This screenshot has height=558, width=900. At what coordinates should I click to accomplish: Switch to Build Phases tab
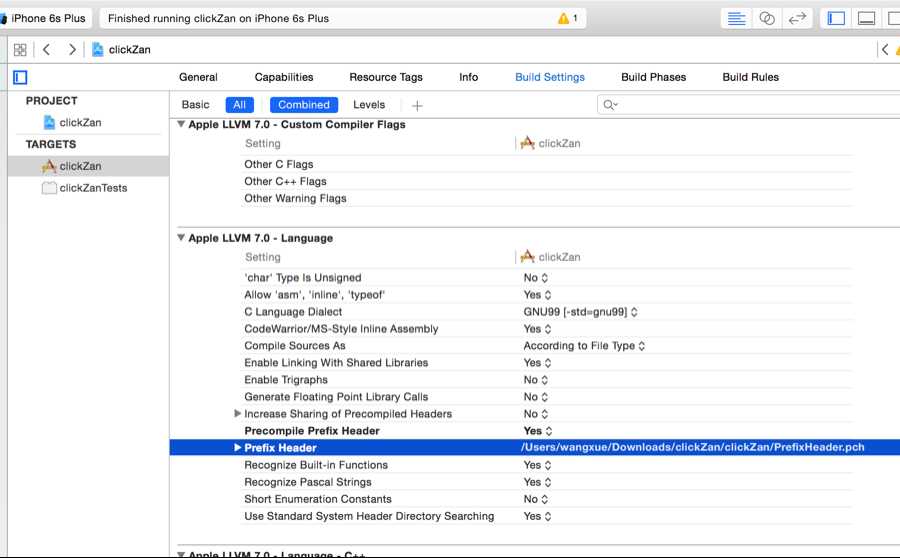[653, 77]
